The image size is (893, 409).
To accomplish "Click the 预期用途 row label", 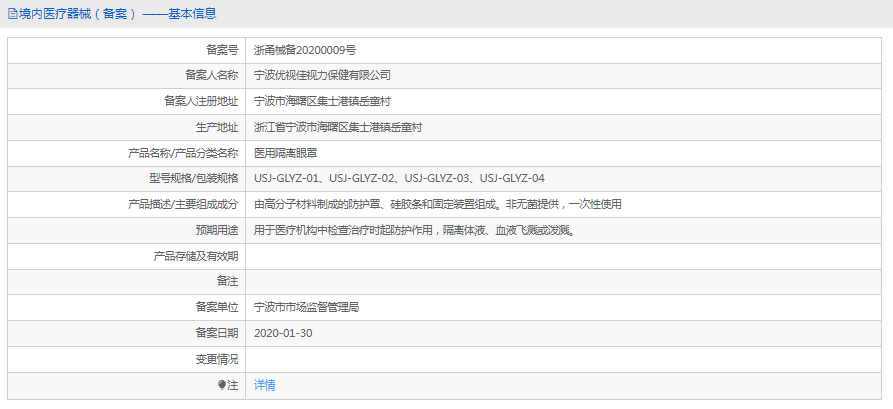I will tap(217, 230).
